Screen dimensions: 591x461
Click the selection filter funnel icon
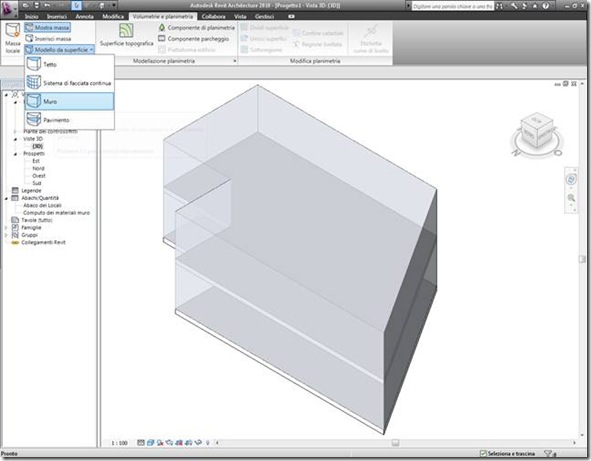[x=549, y=453]
